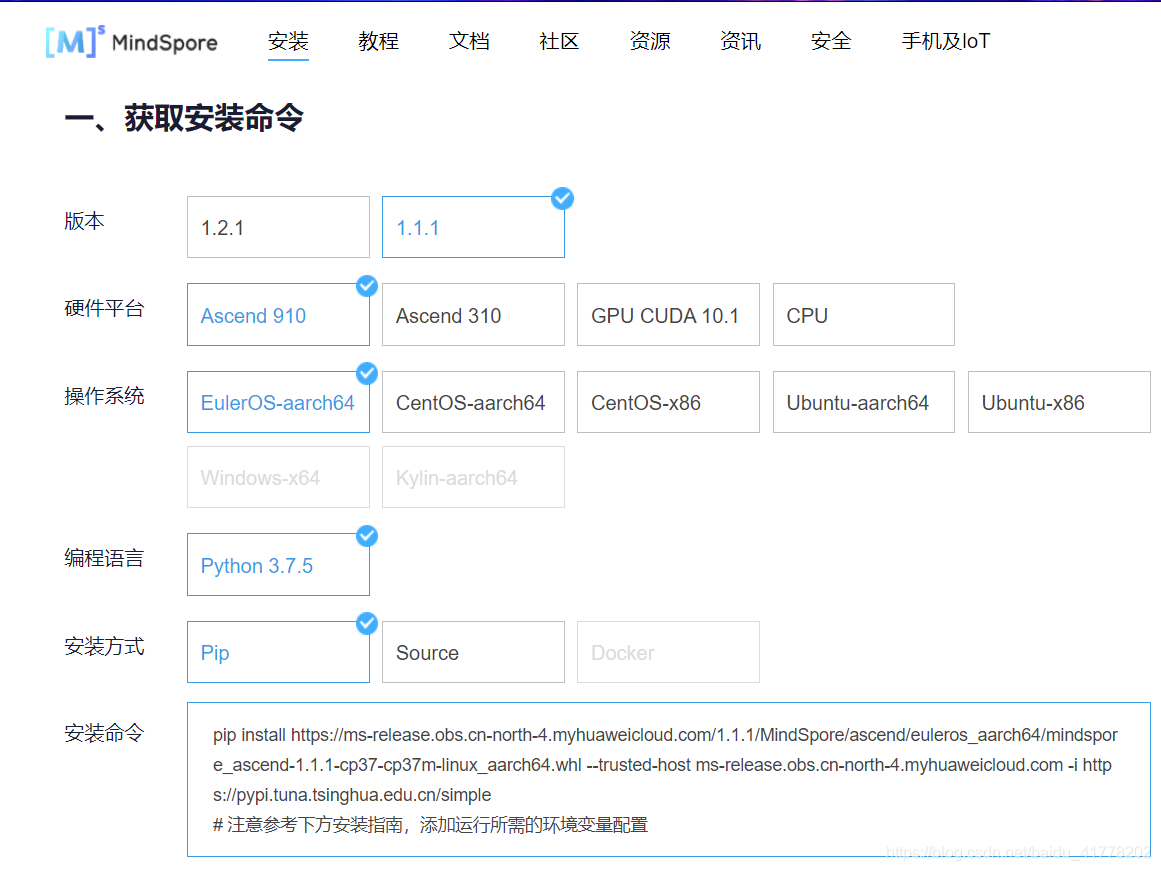Select EulerOS-aarch64 operating system
This screenshot has height=871, width=1161.
click(278, 402)
